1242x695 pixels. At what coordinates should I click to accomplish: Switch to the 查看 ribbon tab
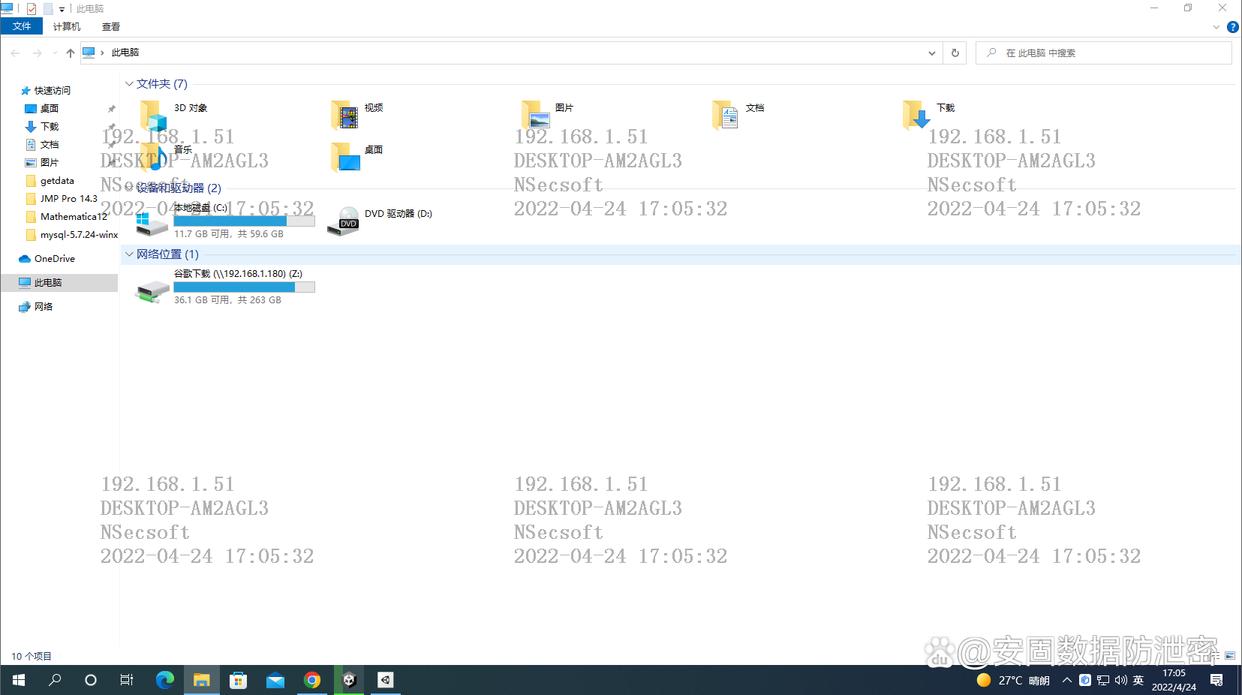point(111,27)
